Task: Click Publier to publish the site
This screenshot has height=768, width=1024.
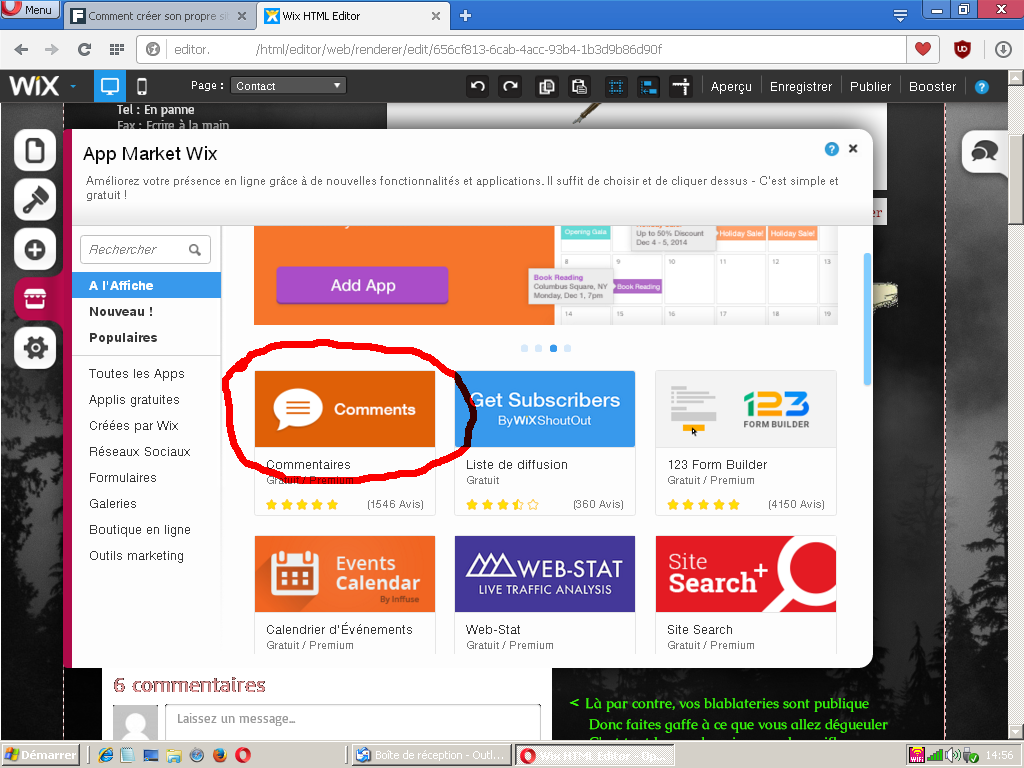Action: tap(870, 86)
